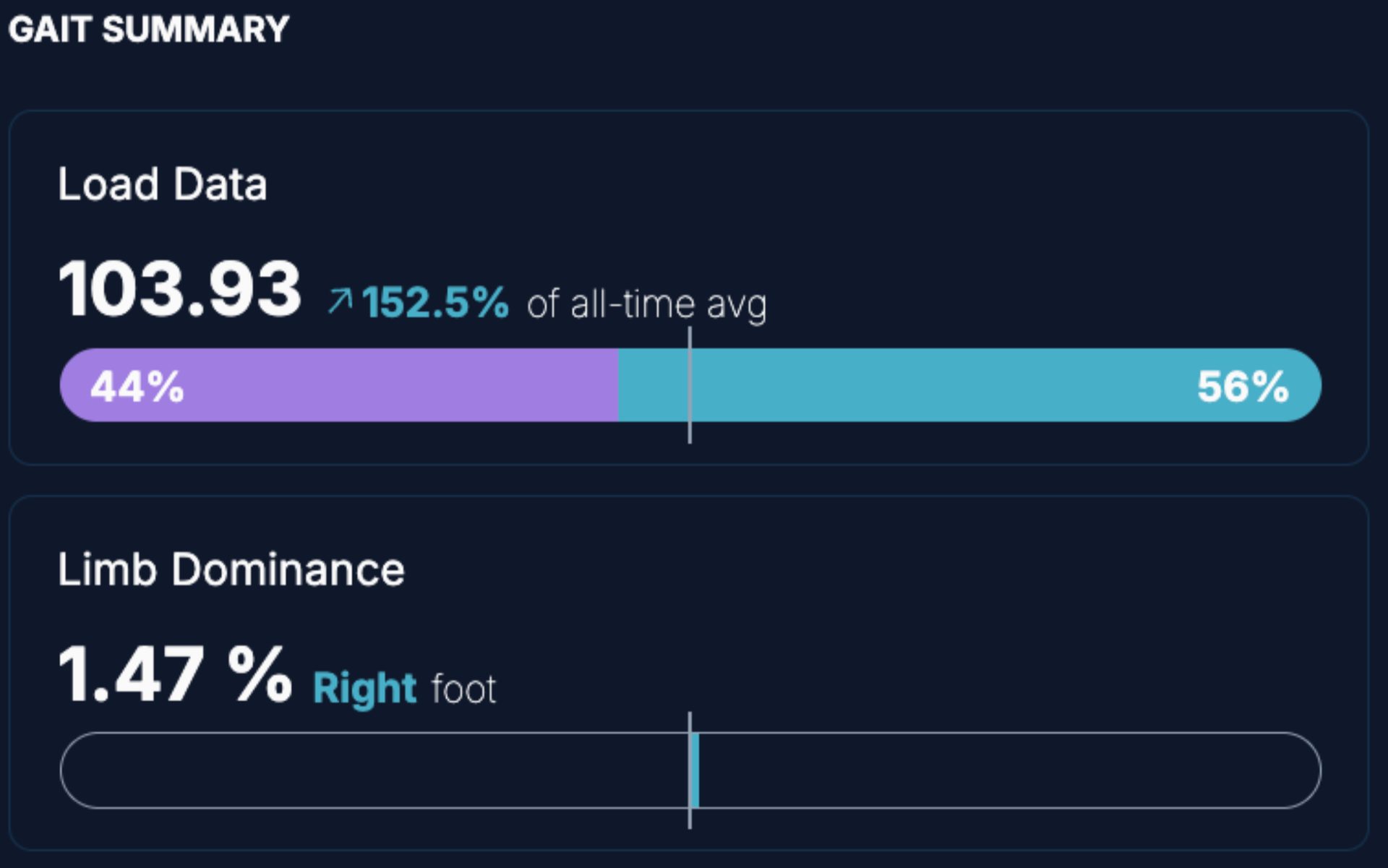Click the 'of all-time avg' text
Viewport: 1388px width, 868px height.
[647, 304]
